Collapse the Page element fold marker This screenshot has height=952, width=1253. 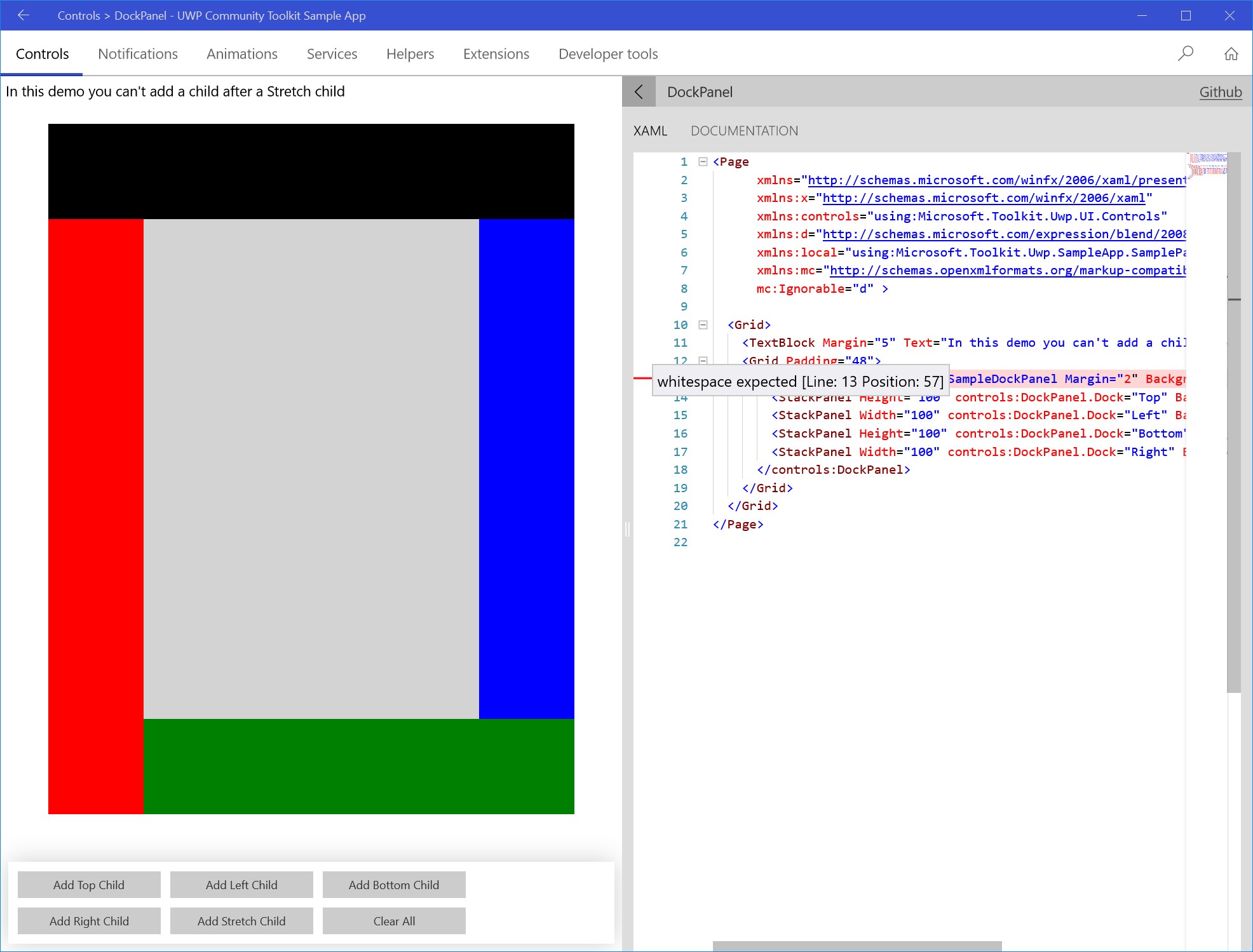click(x=703, y=161)
